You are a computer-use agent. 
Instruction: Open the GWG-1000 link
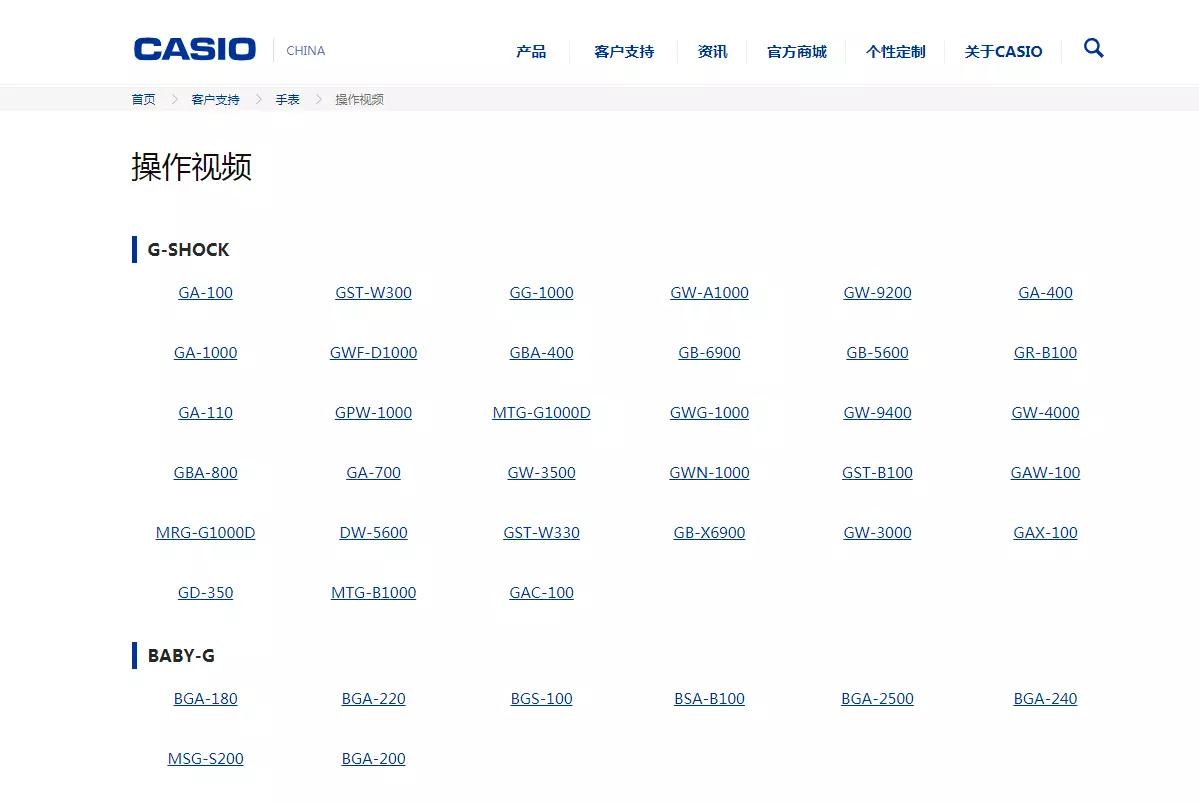pos(710,412)
